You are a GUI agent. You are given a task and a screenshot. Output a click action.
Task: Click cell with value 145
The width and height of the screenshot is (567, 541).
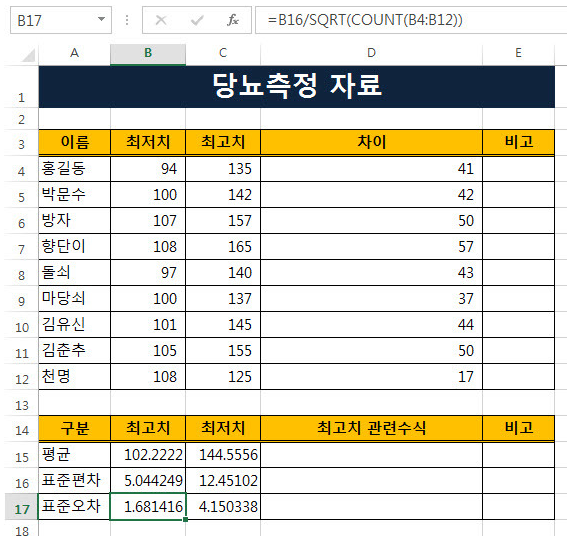point(223,325)
